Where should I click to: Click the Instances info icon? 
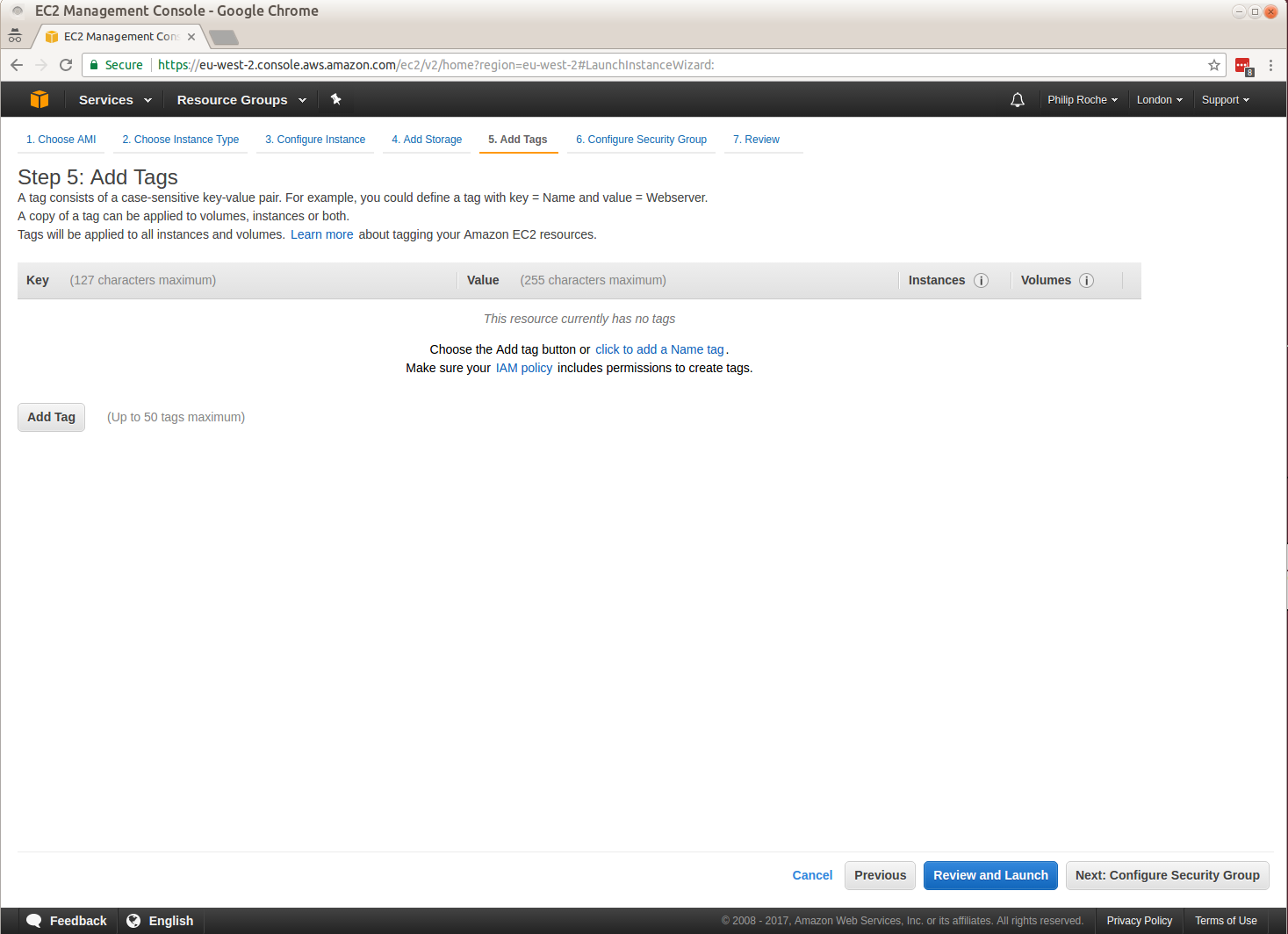[982, 281]
